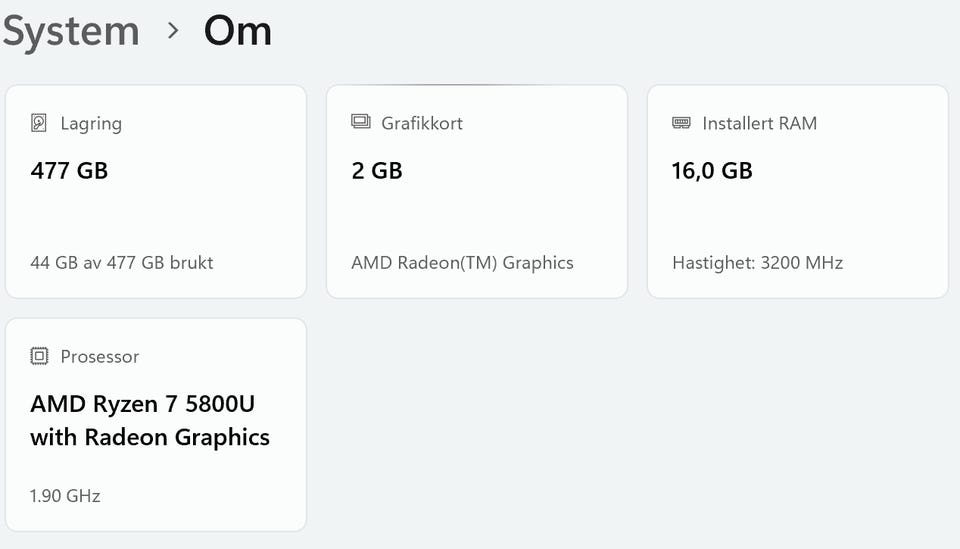Viewport: 960px width, 549px height.
Task: Click the 44 GB av 477 GB brukt text
Action: tap(122, 263)
